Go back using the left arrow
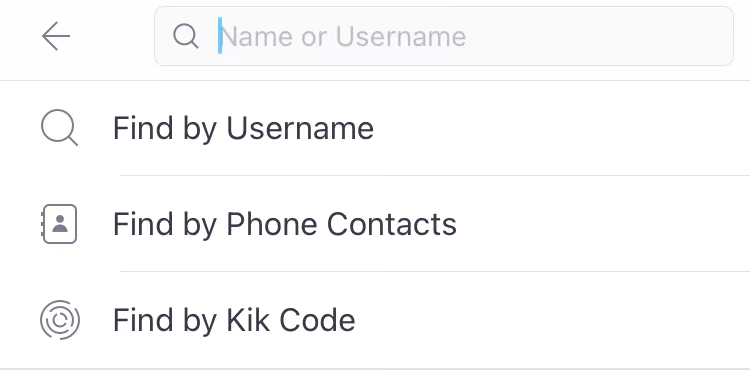Viewport: 750px width, 390px height. pos(56,36)
